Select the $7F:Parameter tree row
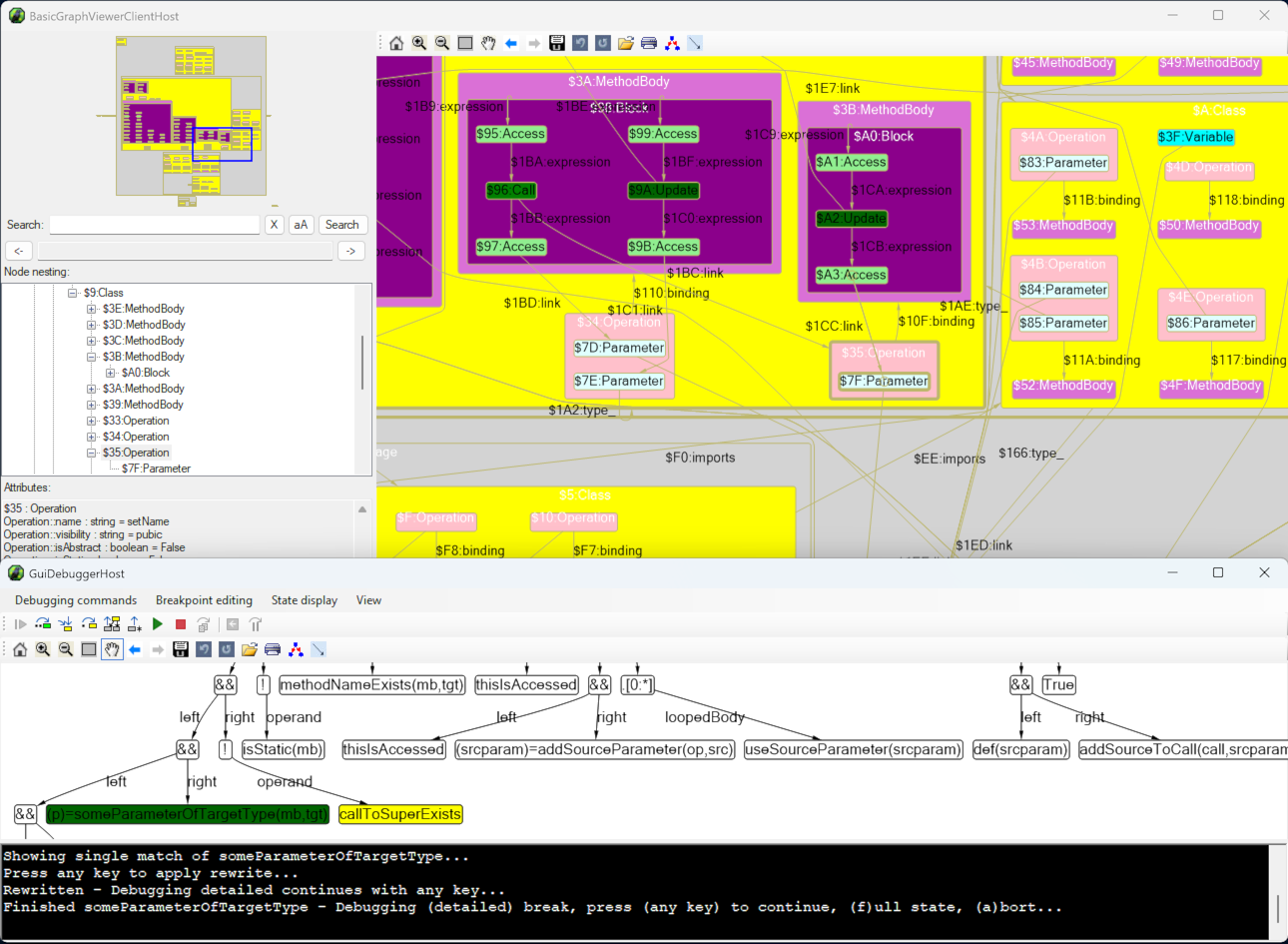Screen dimensions: 1288x944 (x=156, y=469)
